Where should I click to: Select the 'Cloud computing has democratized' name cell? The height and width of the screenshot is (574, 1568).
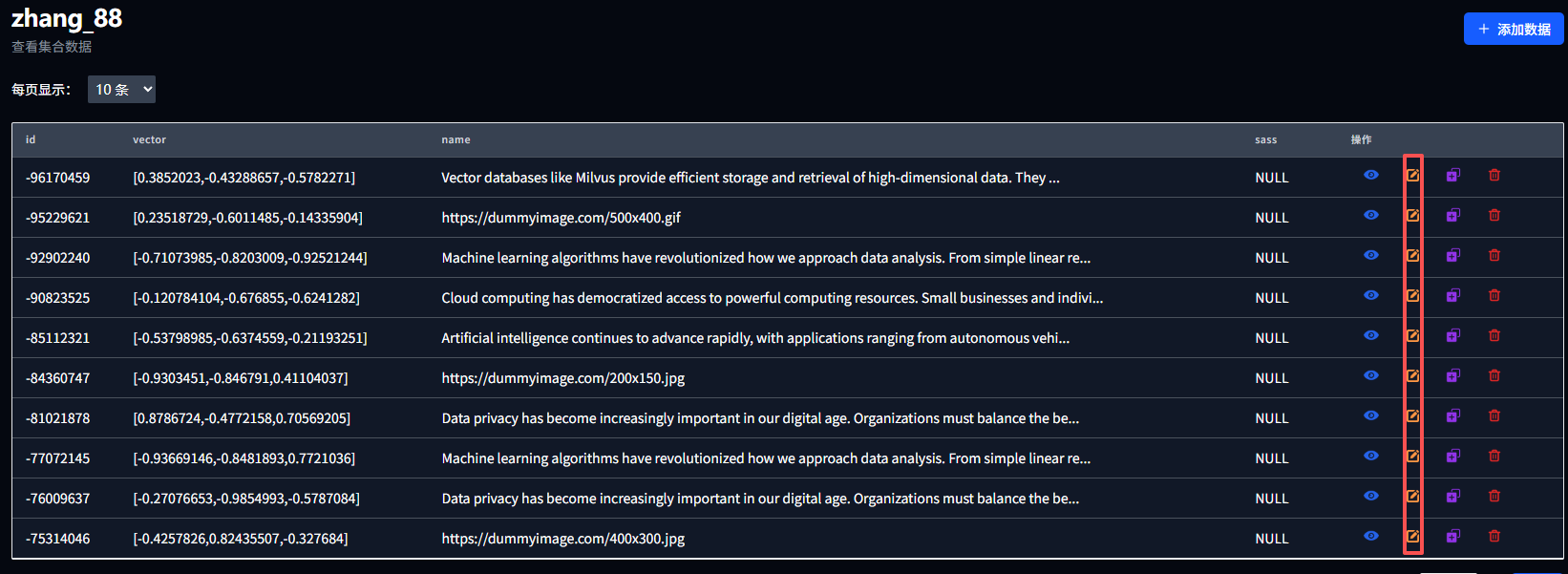pos(772,298)
